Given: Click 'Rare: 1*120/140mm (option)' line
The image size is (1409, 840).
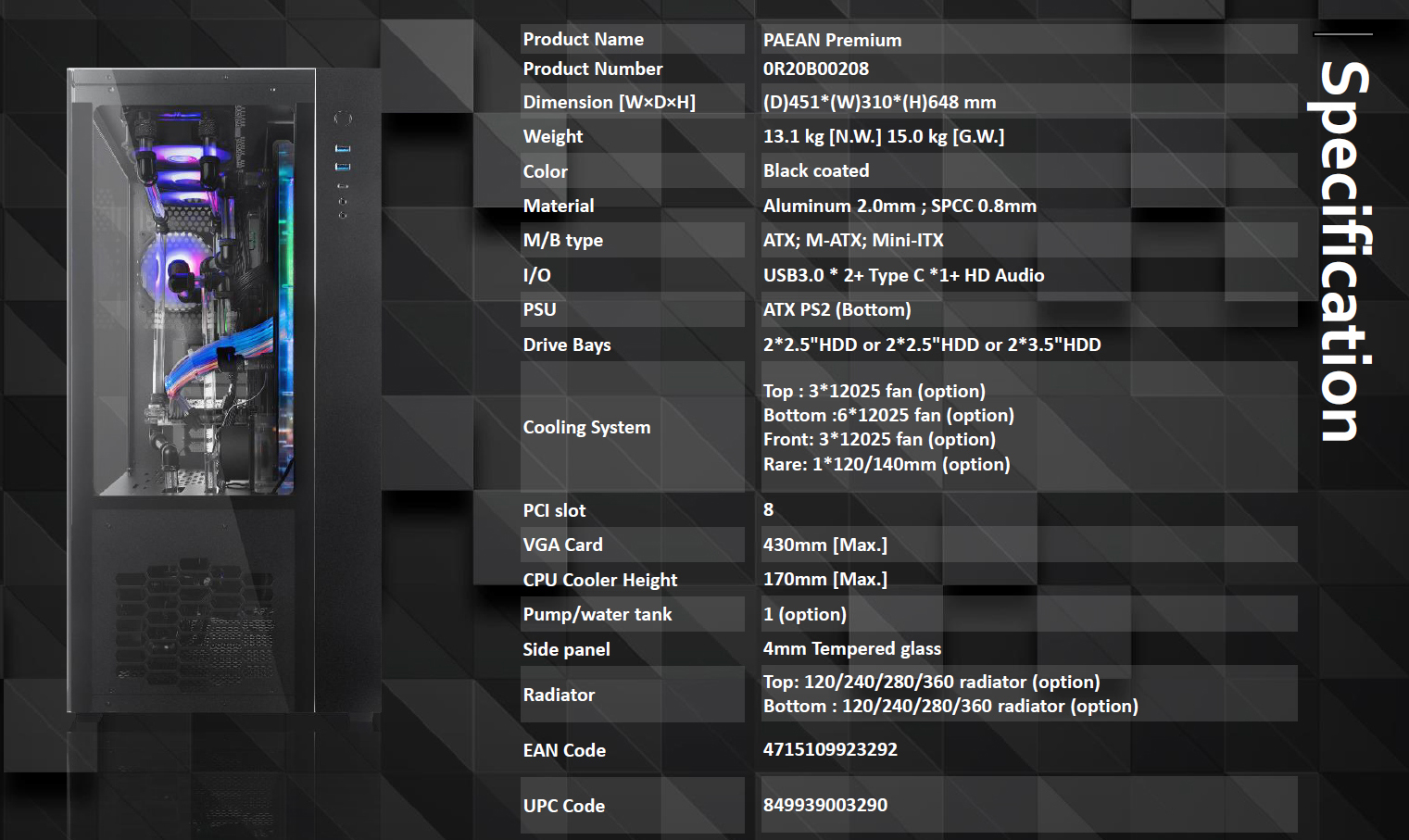Looking at the screenshot, I should point(887,464).
